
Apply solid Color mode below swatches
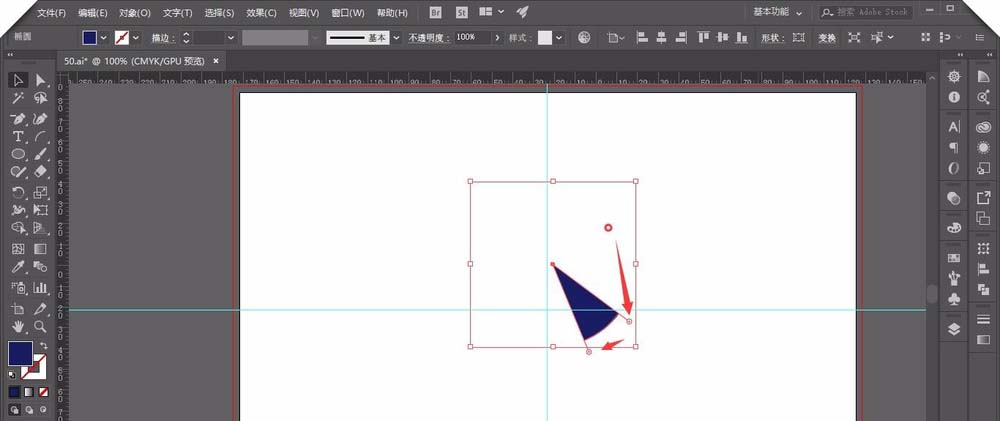[14, 392]
